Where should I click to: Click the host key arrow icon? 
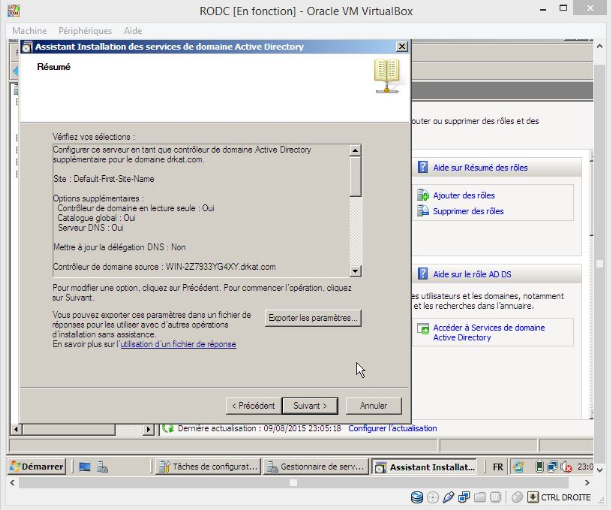tap(533, 497)
